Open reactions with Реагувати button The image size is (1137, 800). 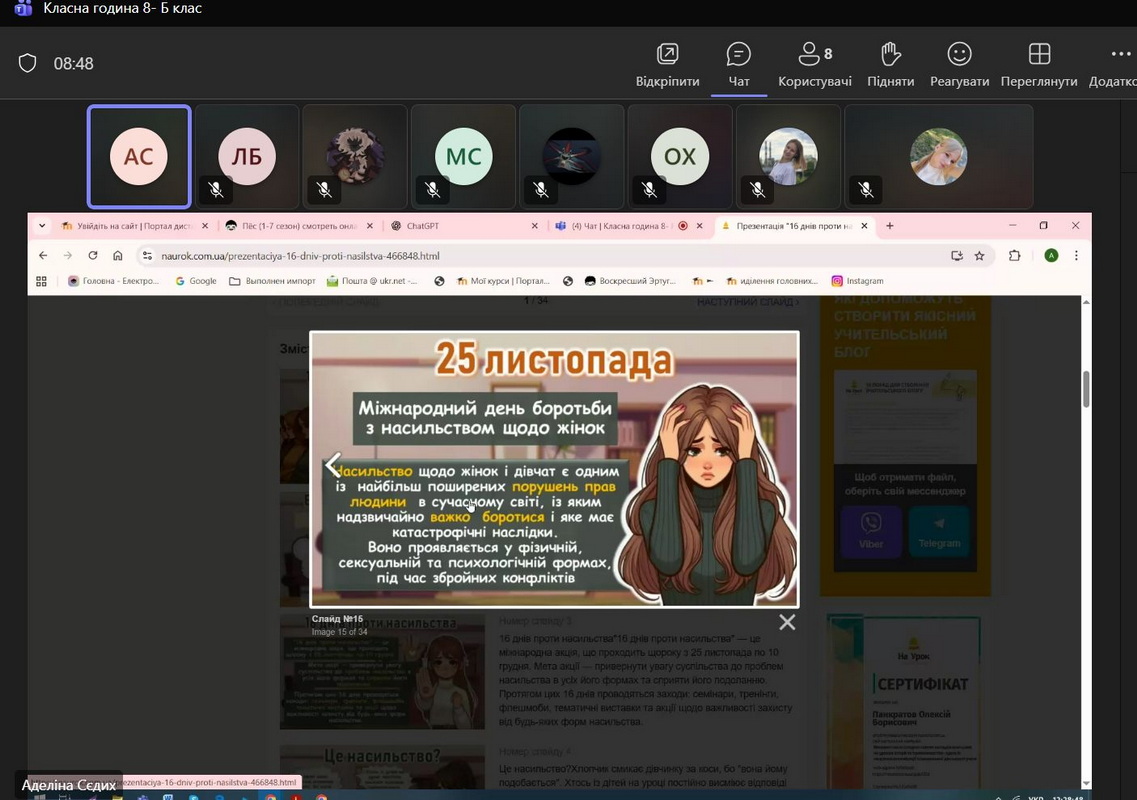959,64
